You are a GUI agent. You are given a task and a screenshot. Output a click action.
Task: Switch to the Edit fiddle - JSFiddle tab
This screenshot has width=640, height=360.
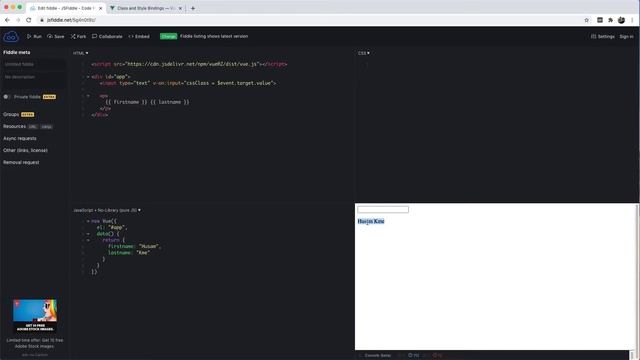click(x=65, y=8)
